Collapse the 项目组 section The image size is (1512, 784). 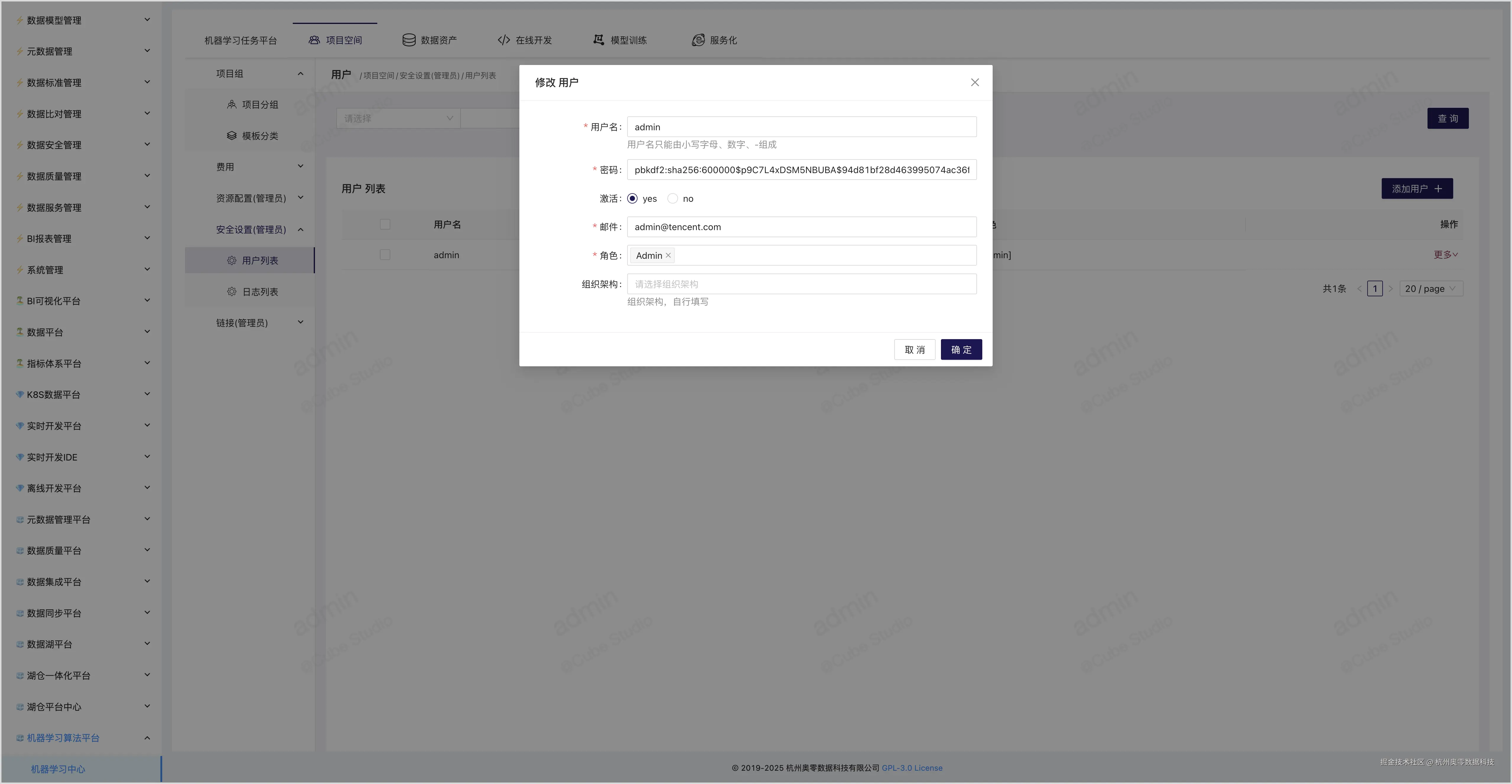300,73
